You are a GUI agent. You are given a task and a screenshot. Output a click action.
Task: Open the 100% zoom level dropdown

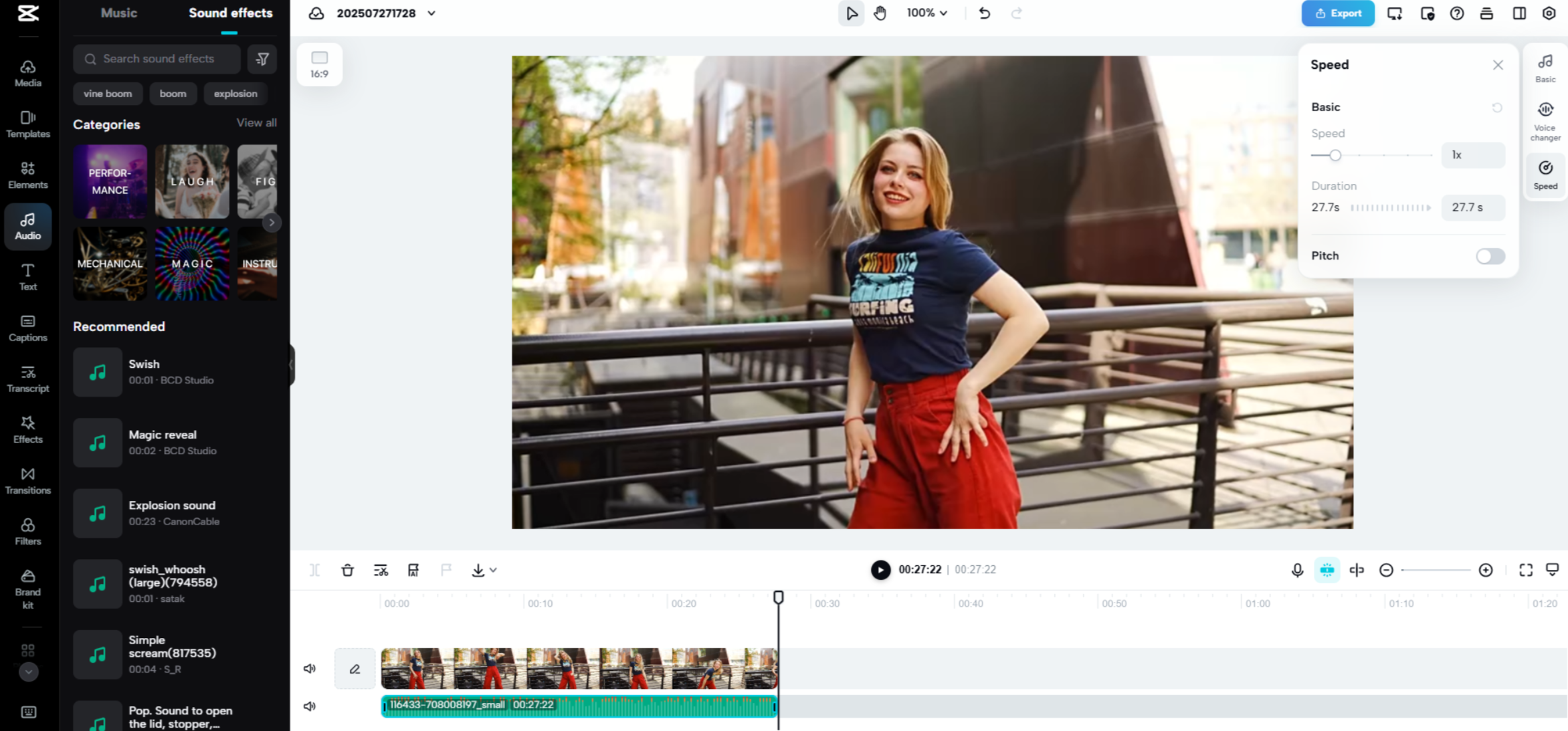click(926, 13)
